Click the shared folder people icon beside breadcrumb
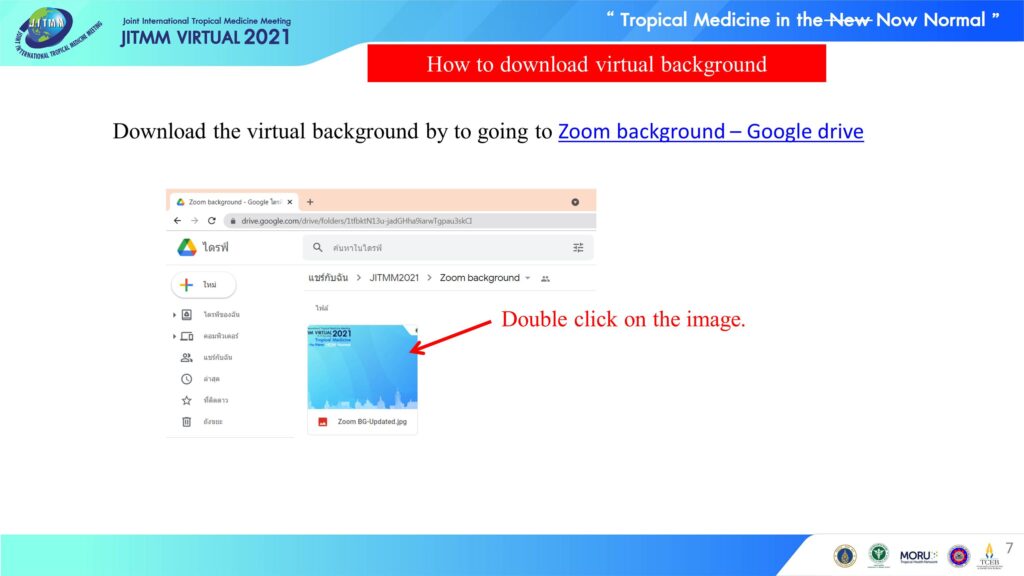 point(545,278)
